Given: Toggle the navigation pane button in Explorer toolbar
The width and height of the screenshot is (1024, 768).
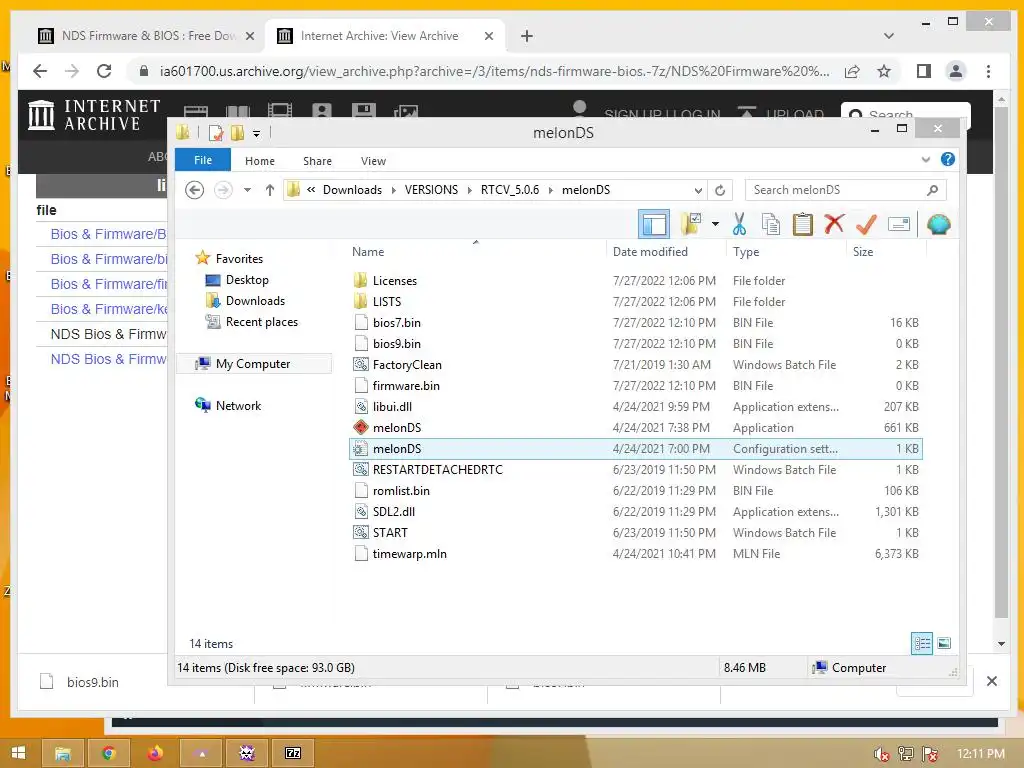Looking at the screenshot, I should pos(654,225).
